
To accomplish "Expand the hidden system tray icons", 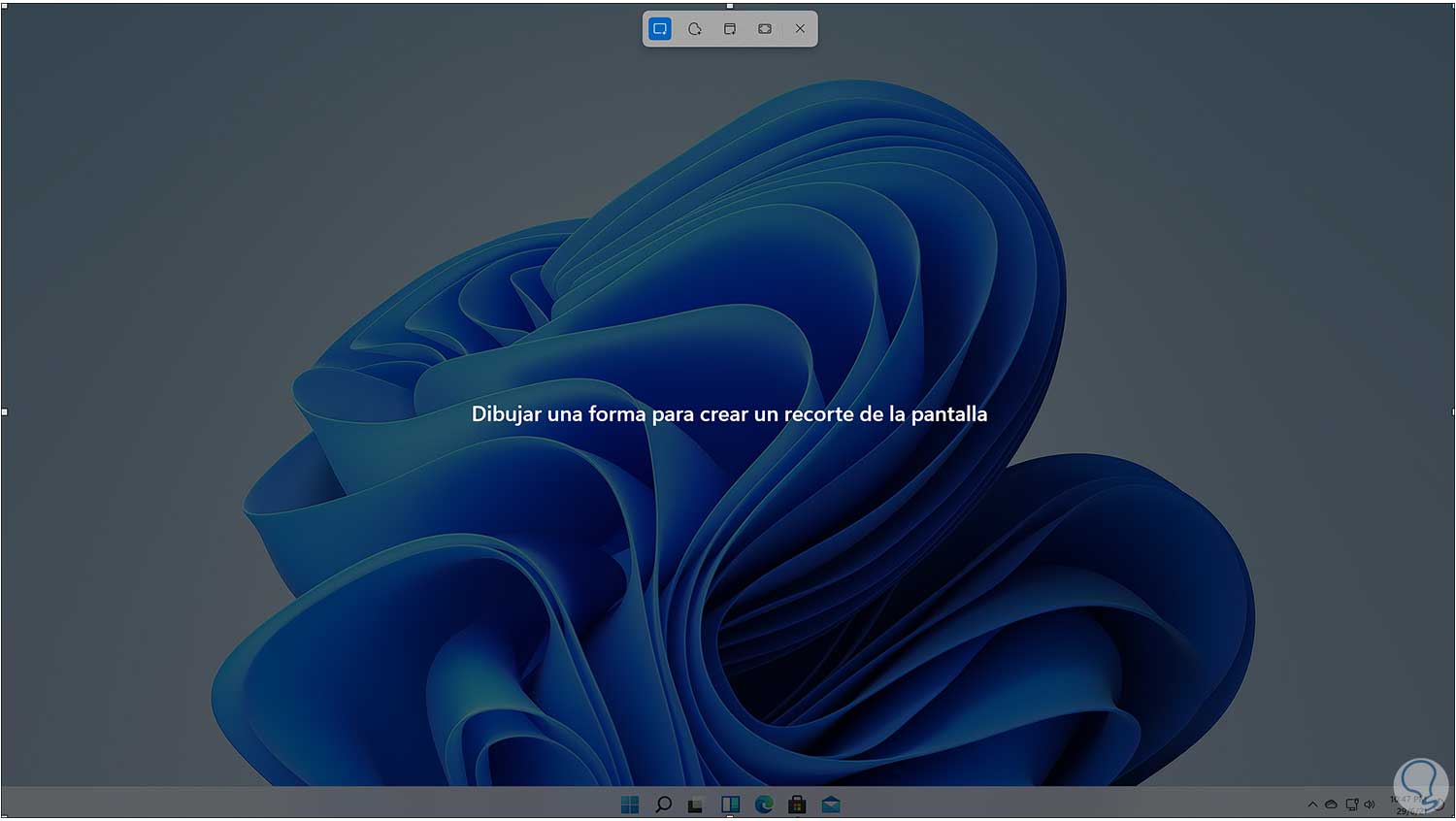I will point(1312,805).
